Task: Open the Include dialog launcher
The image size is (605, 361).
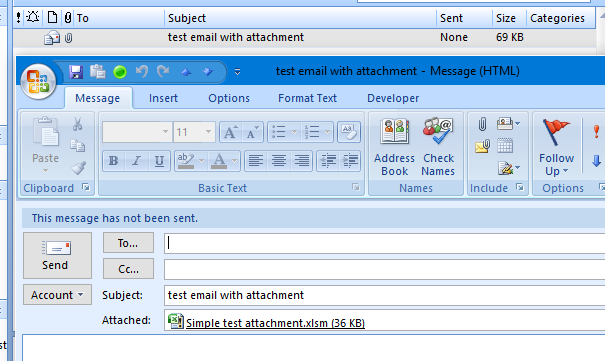Action: (520, 187)
